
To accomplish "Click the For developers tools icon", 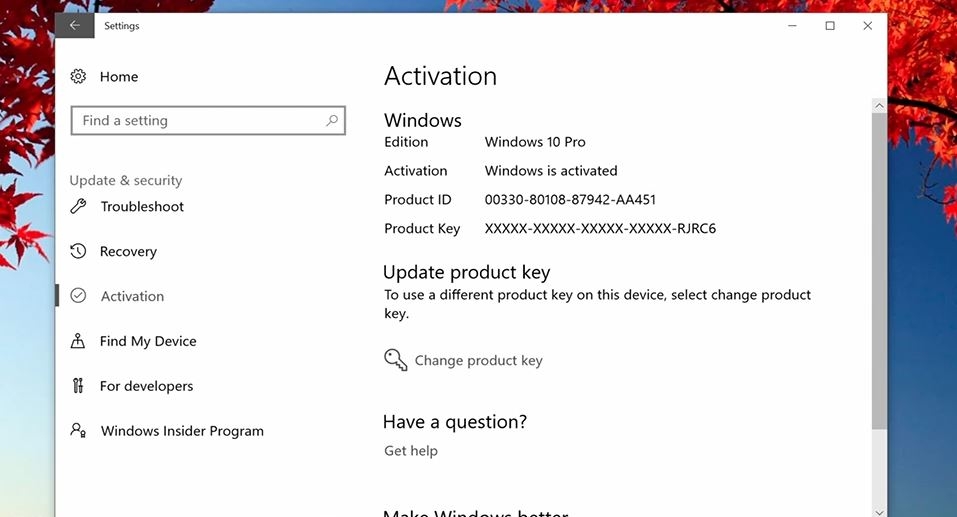I will click(78, 386).
